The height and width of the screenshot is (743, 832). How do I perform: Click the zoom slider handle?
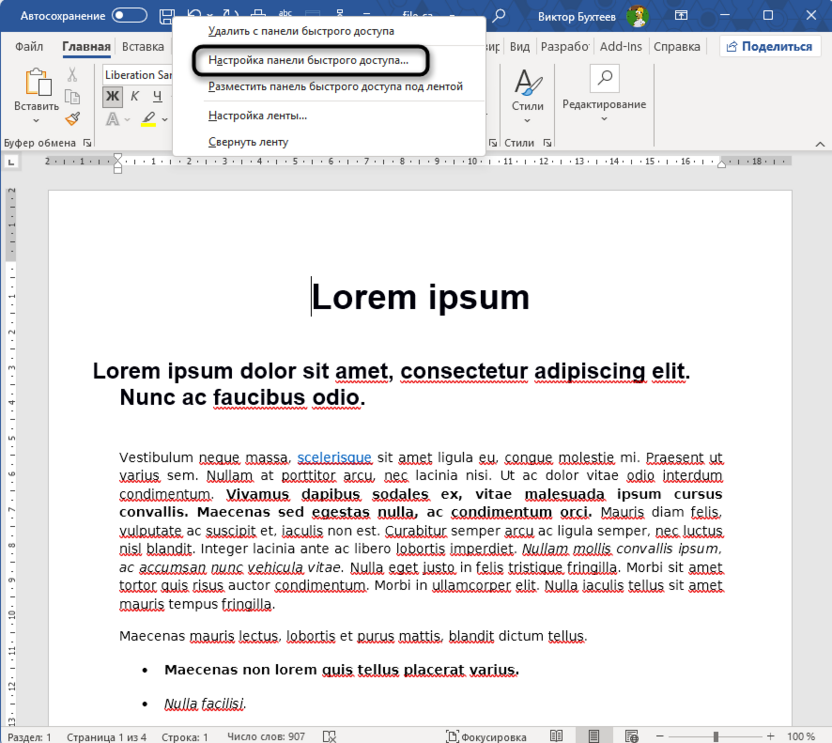[716, 737]
